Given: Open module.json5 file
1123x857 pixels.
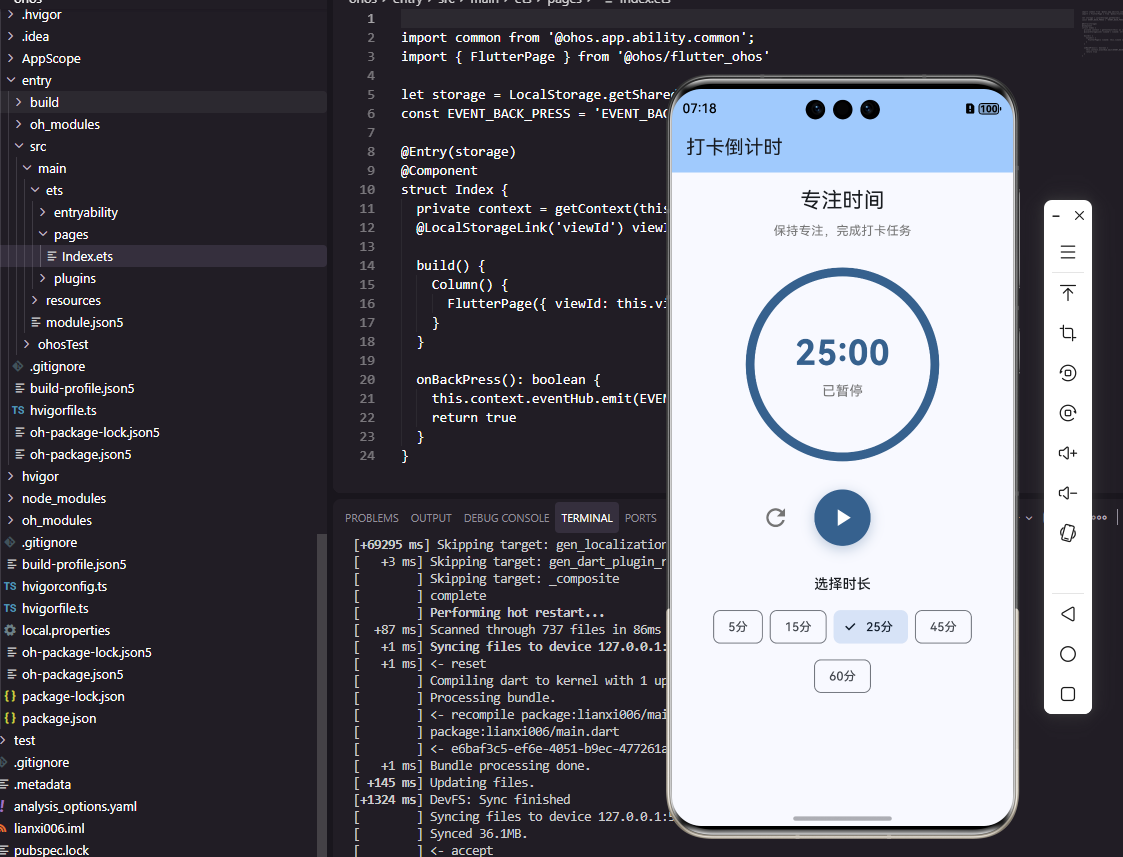Looking at the screenshot, I should coord(163,323).
